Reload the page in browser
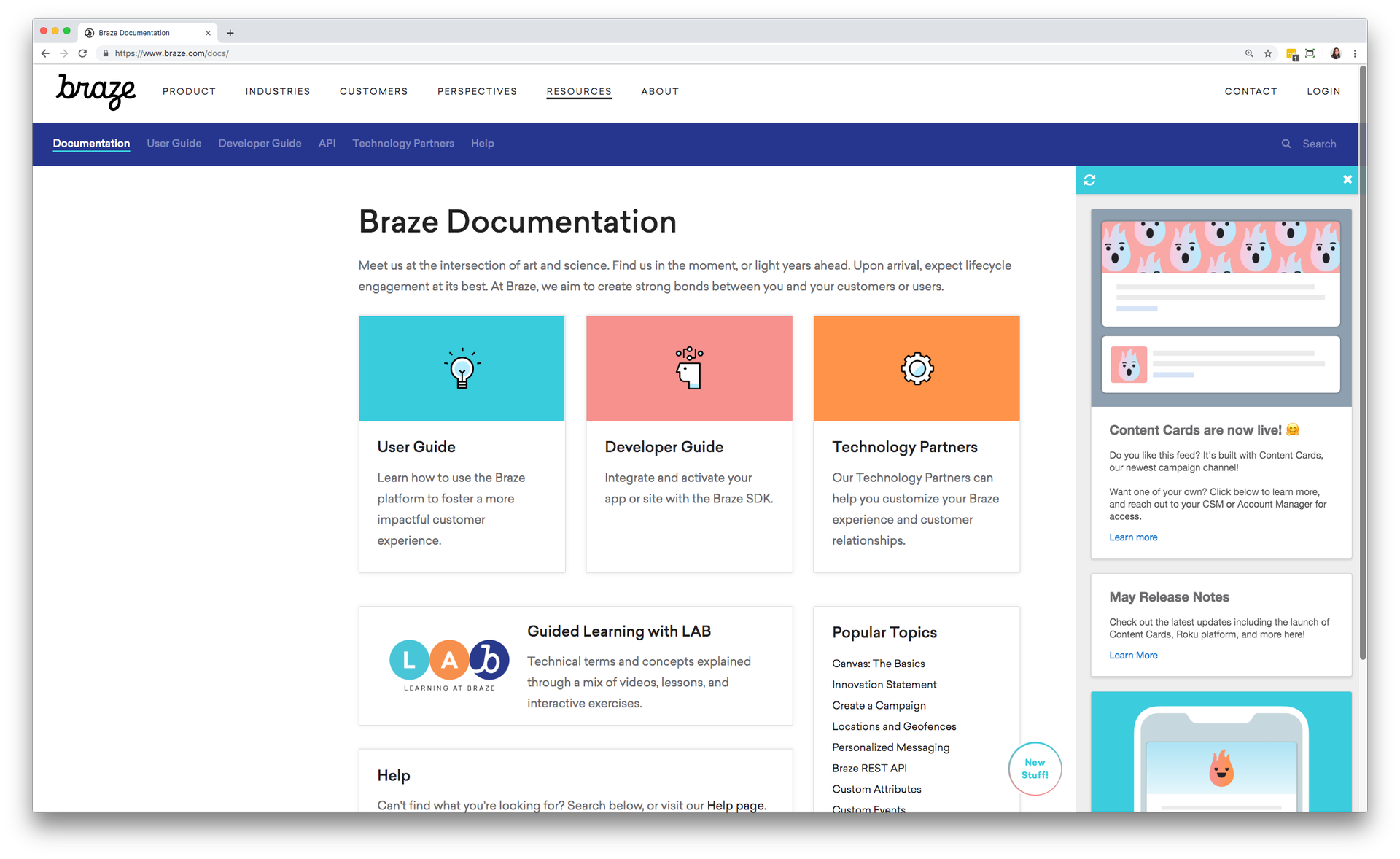The image size is (1400, 859). tap(82, 53)
